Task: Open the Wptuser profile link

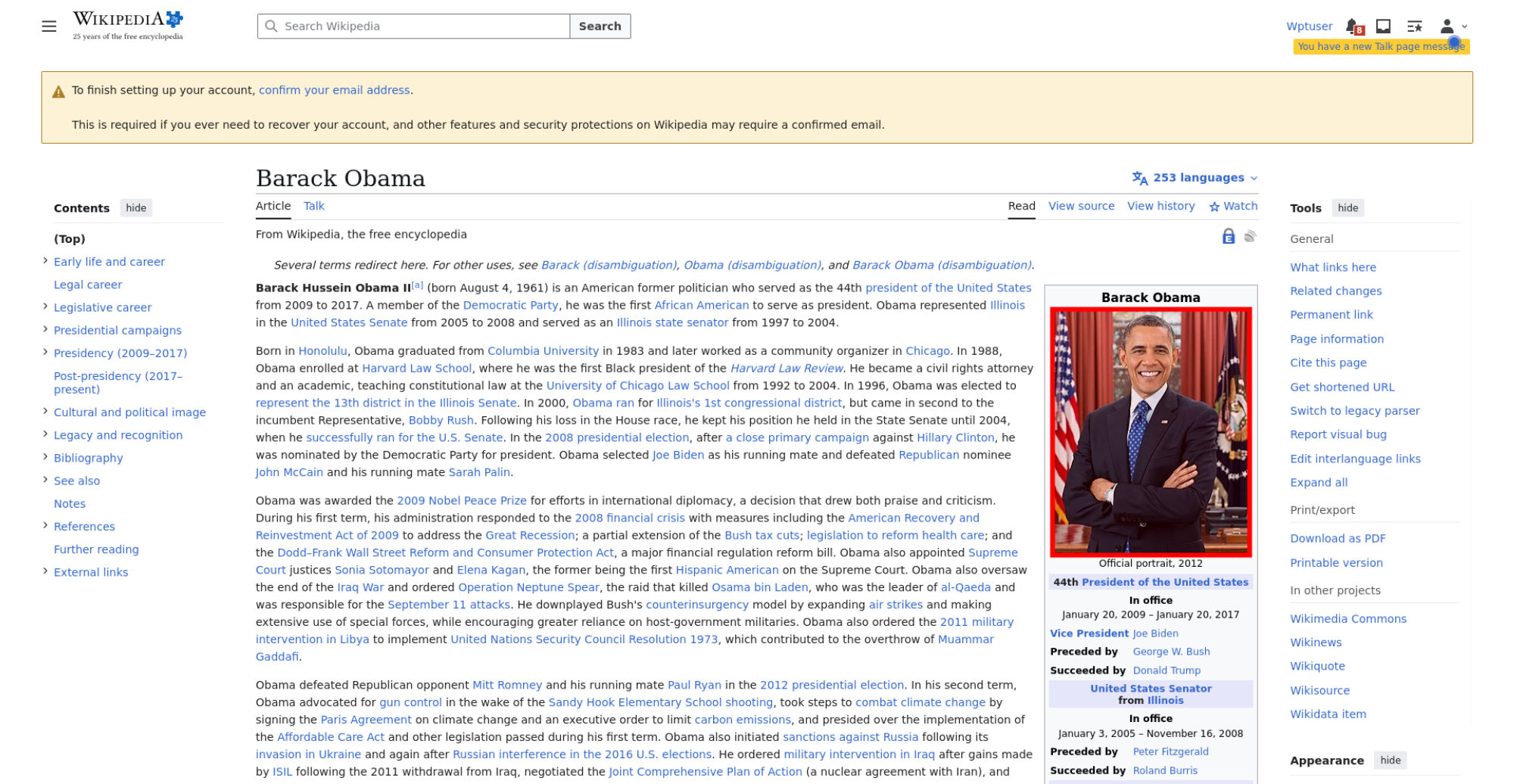Action: tap(1309, 26)
